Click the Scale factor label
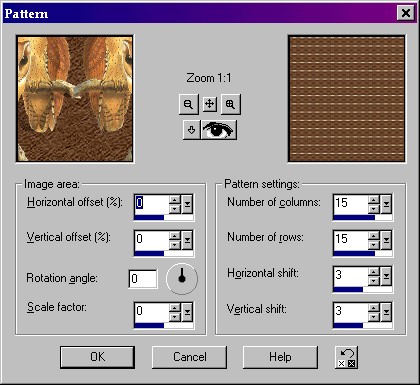Screen dimensions: 420x385 click(x=57, y=307)
